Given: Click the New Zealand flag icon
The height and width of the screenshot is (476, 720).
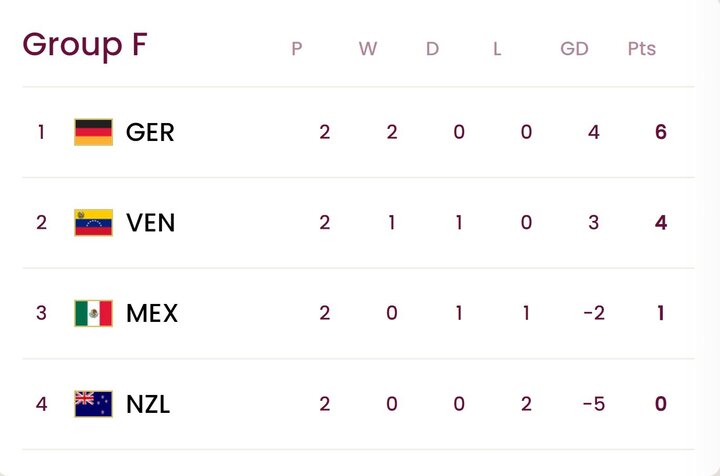Looking at the screenshot, I should [93, 404].
